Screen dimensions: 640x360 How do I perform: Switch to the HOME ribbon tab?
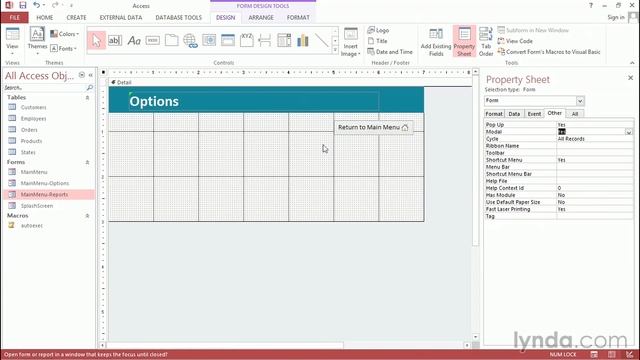point(44,18)
